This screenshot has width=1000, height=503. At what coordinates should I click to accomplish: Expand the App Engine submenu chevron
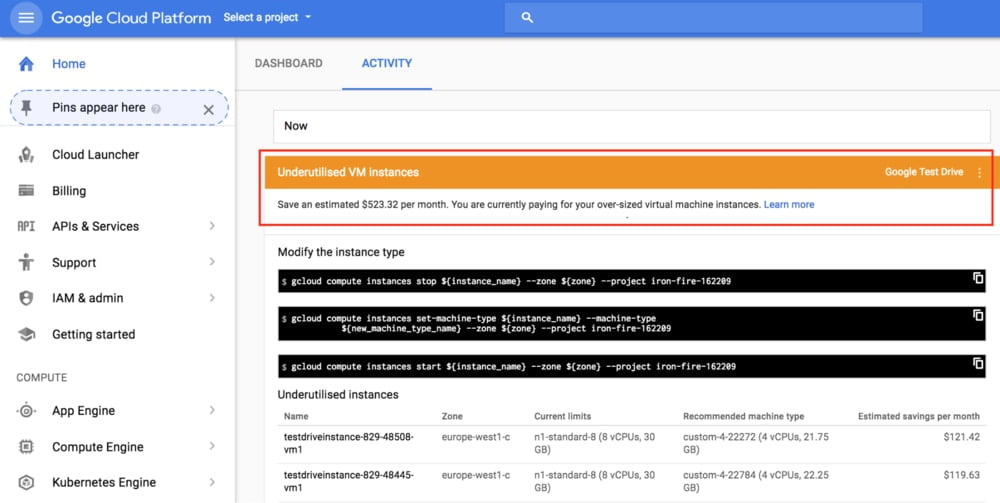[x=212, y=410]
